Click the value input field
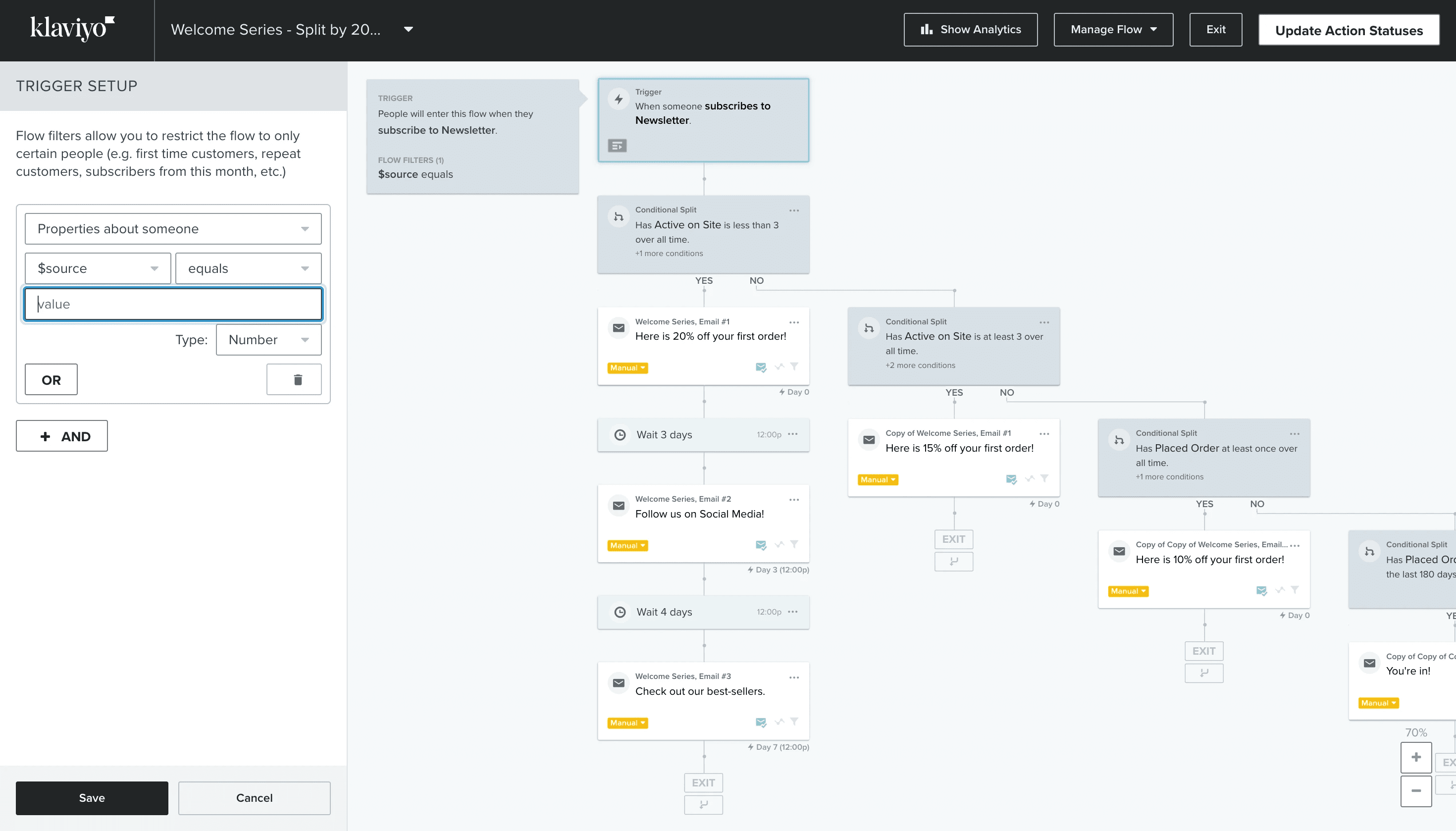Screen dimensions: 1456x831 coord(173,304)
